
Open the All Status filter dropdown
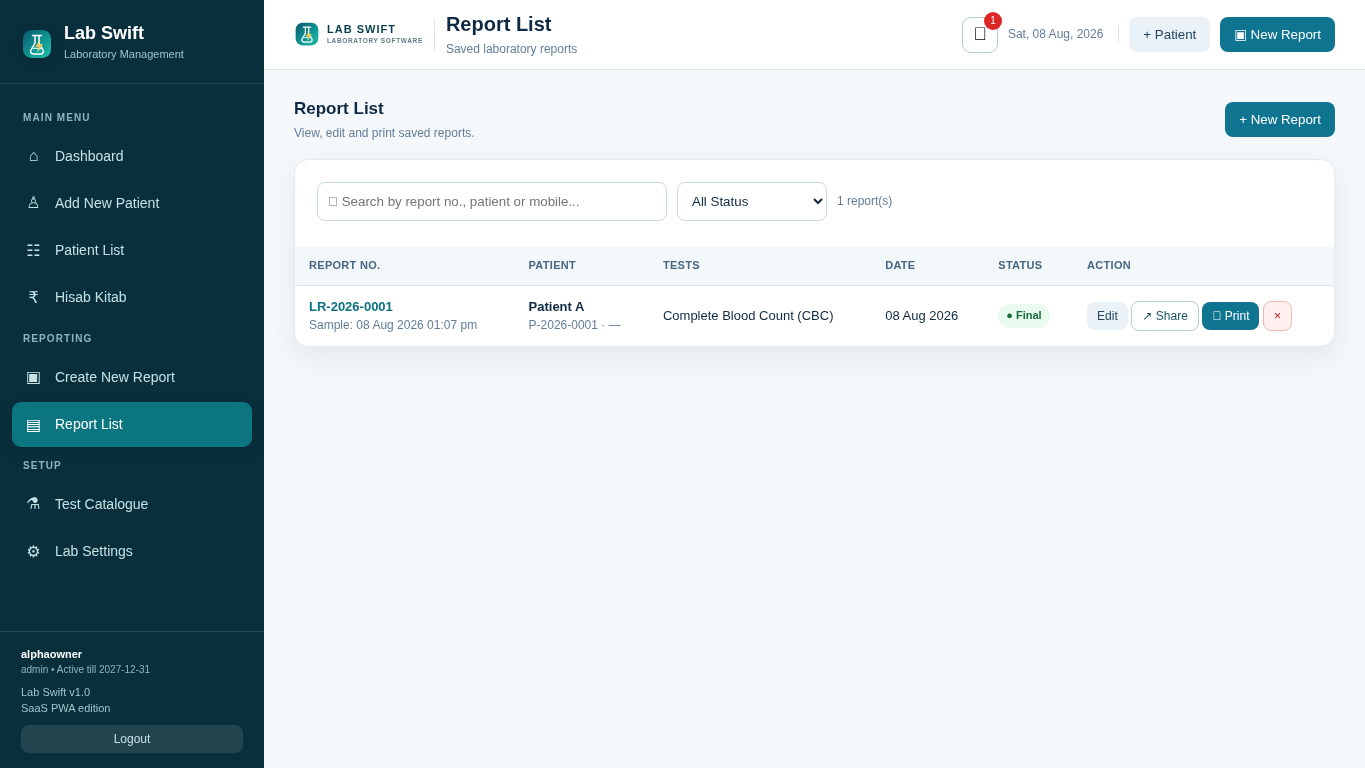point(752,201)
